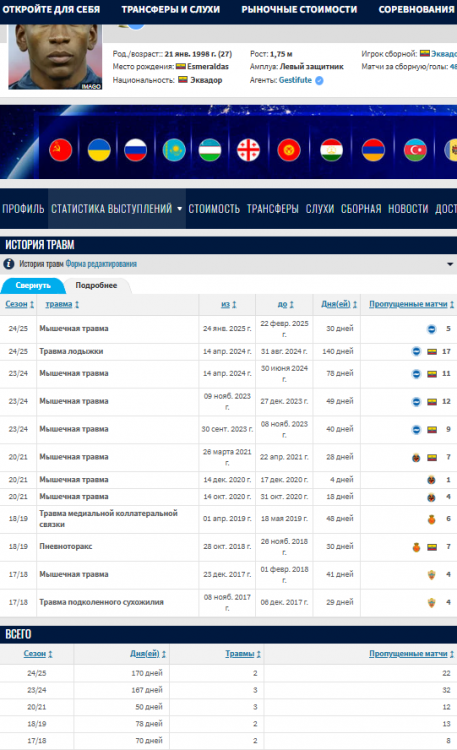The height and width of the screenshot is (750, 457).
Task: Sort injury table by Дня(ей)
Action: (339, 304)
